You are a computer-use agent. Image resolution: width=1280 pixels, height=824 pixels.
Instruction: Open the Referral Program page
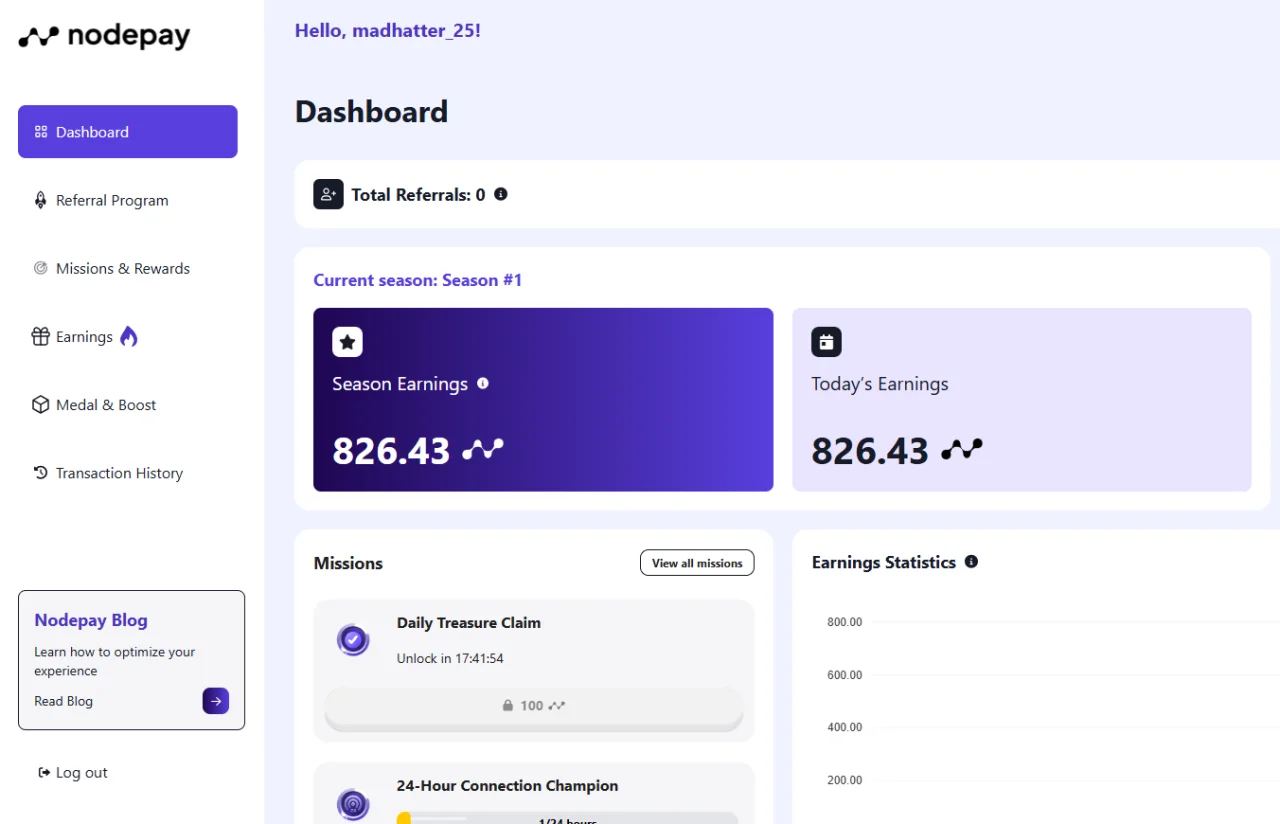click(112, 200)
